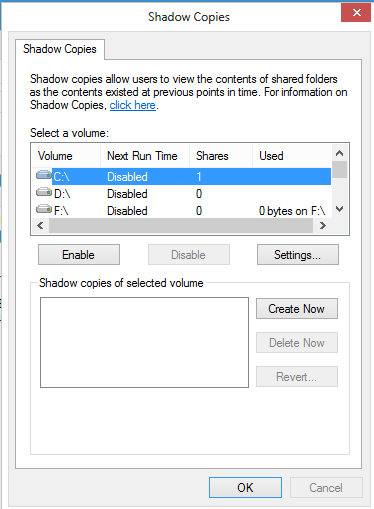Select the C:\ drive icon
374x509 pixels.
(44, 175)
